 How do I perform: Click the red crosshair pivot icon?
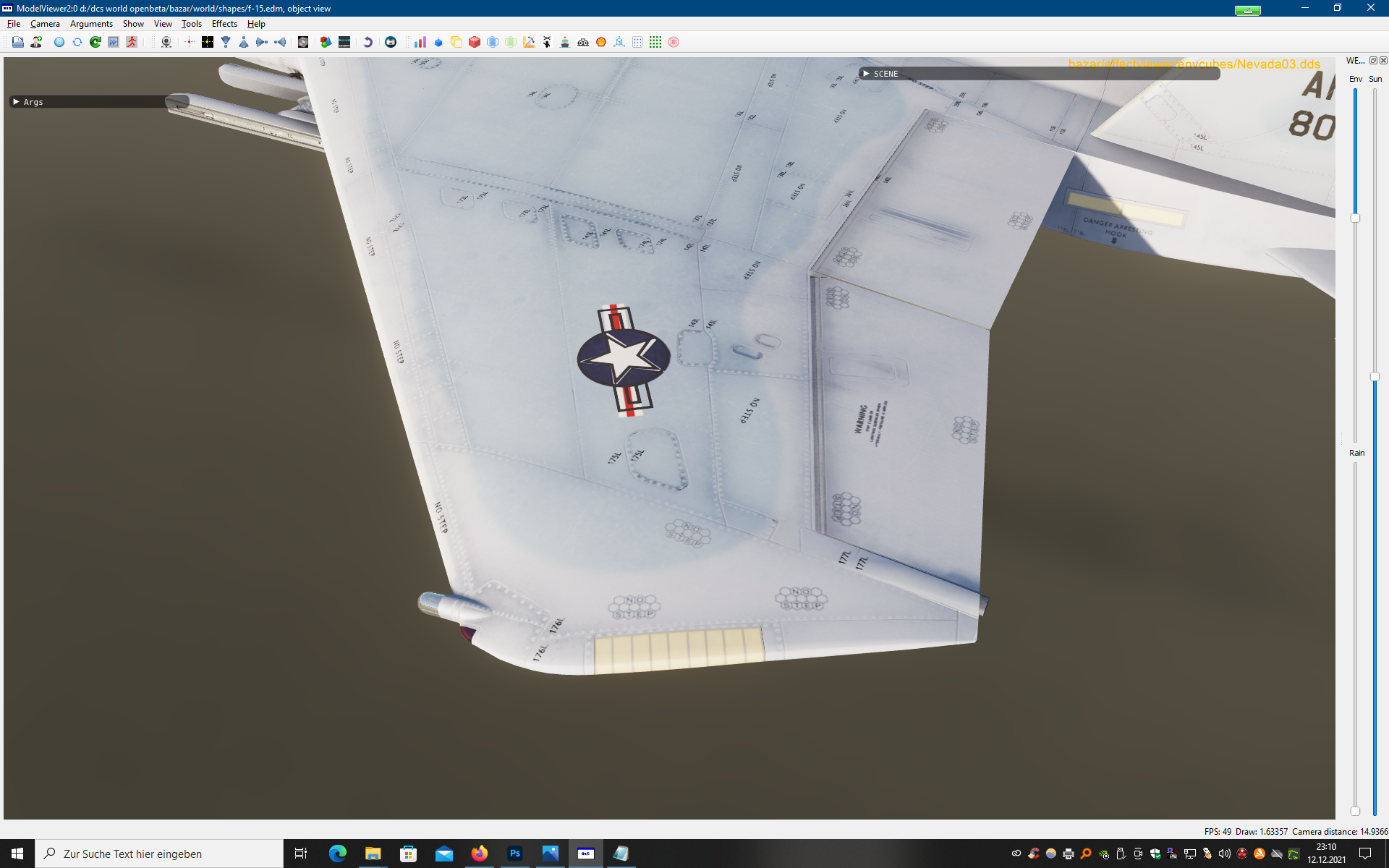click(x=189, y=42)
